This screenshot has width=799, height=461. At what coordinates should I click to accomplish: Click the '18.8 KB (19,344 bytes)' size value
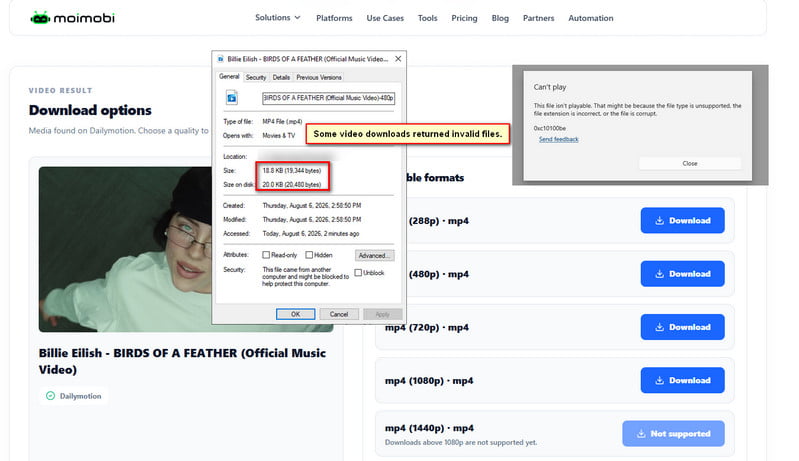coord(292,171)
